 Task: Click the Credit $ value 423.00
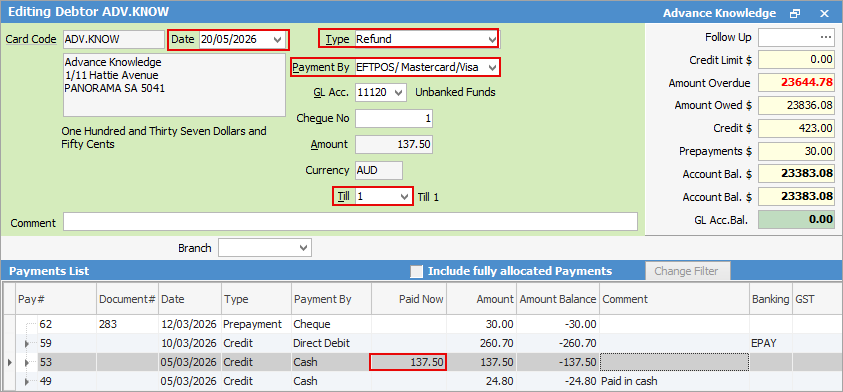tap(796, 129)
